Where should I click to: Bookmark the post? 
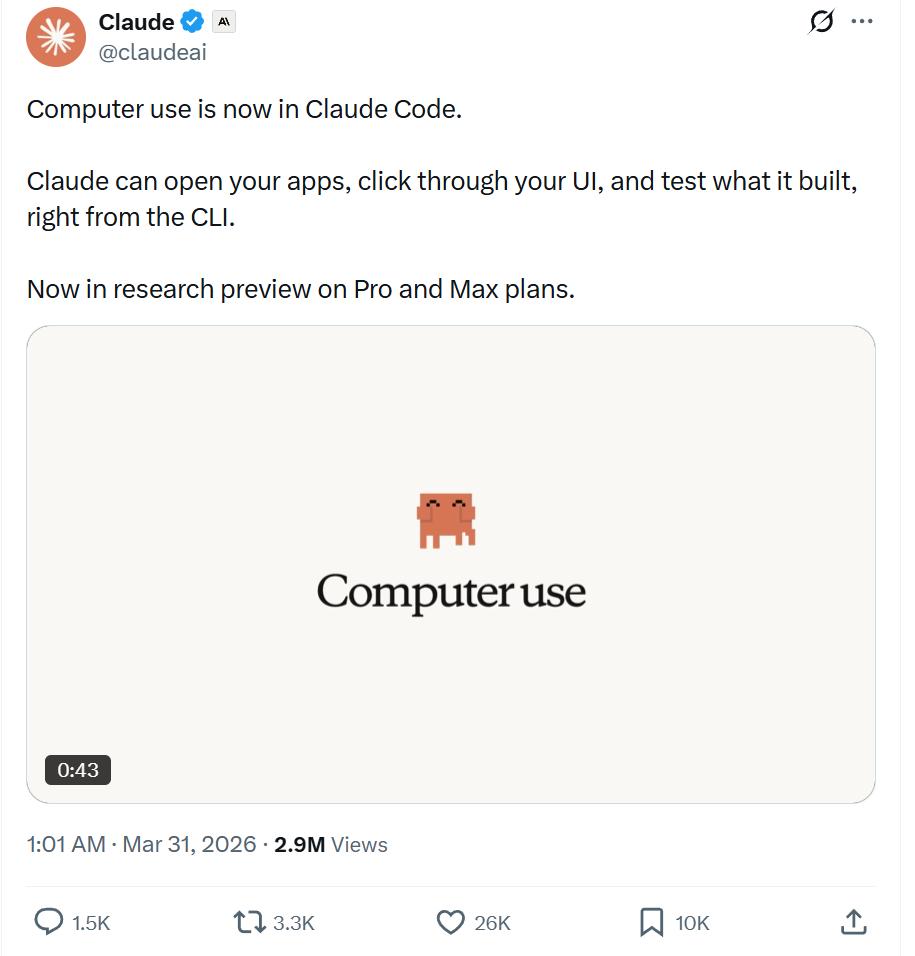click(651, 923)
